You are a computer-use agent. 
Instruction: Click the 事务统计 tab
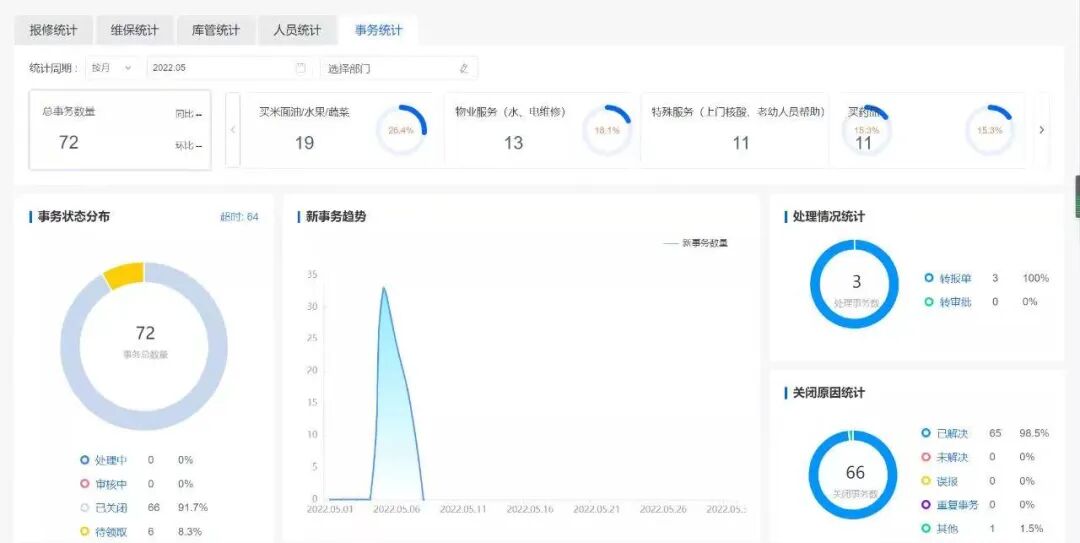tap(378, 30)
